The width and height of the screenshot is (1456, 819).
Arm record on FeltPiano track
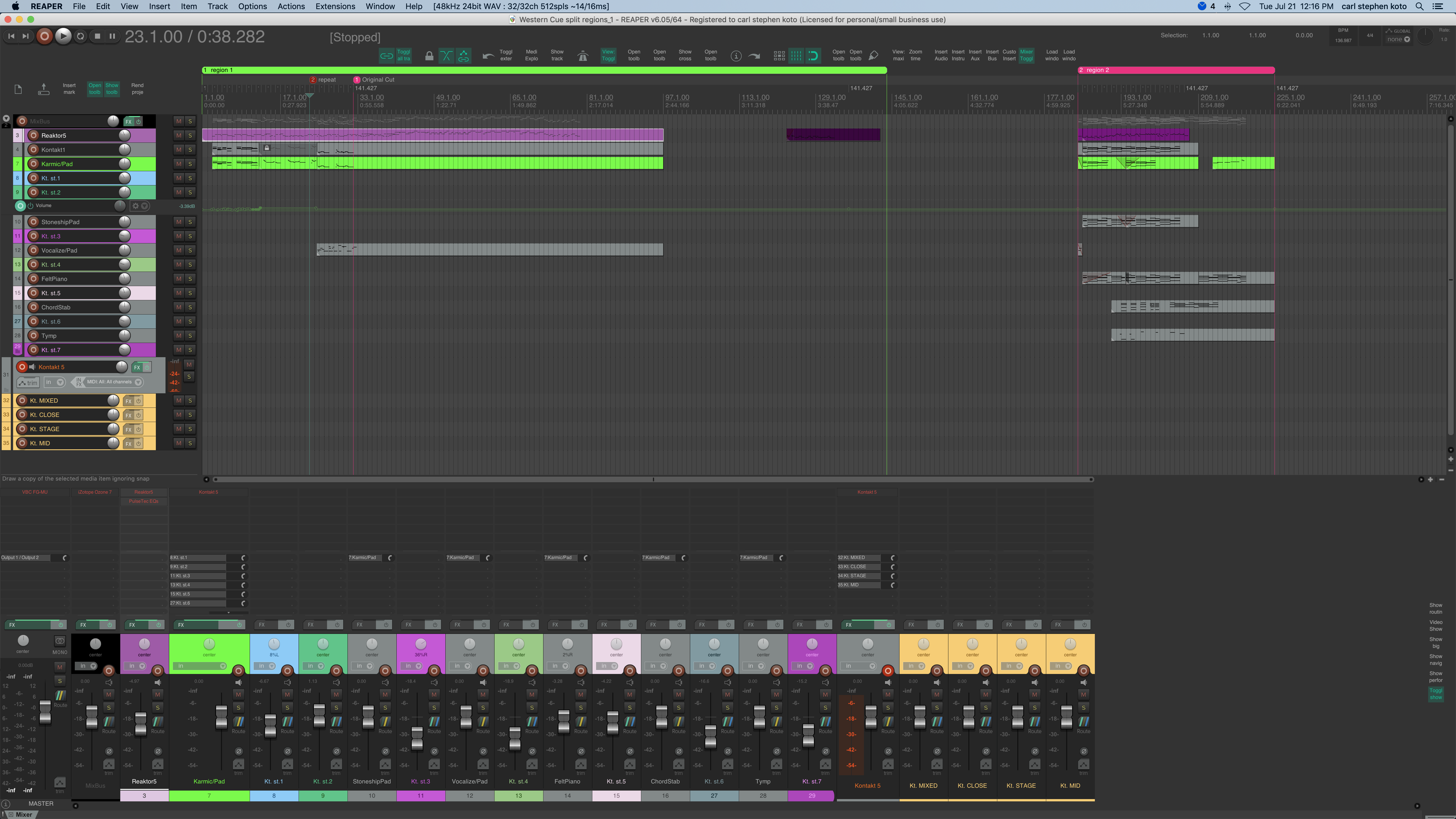point(33,279)
